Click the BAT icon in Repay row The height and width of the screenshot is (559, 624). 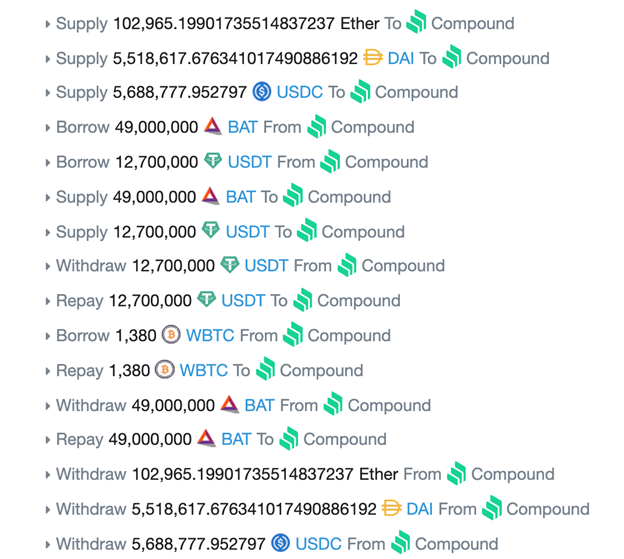pyautogui.click(x=207, y=439)
